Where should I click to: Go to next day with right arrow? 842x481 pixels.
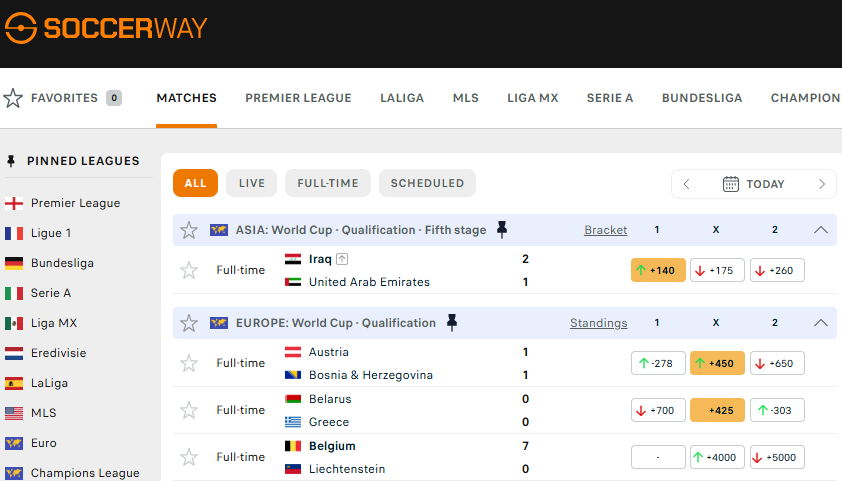coord(821,184)
